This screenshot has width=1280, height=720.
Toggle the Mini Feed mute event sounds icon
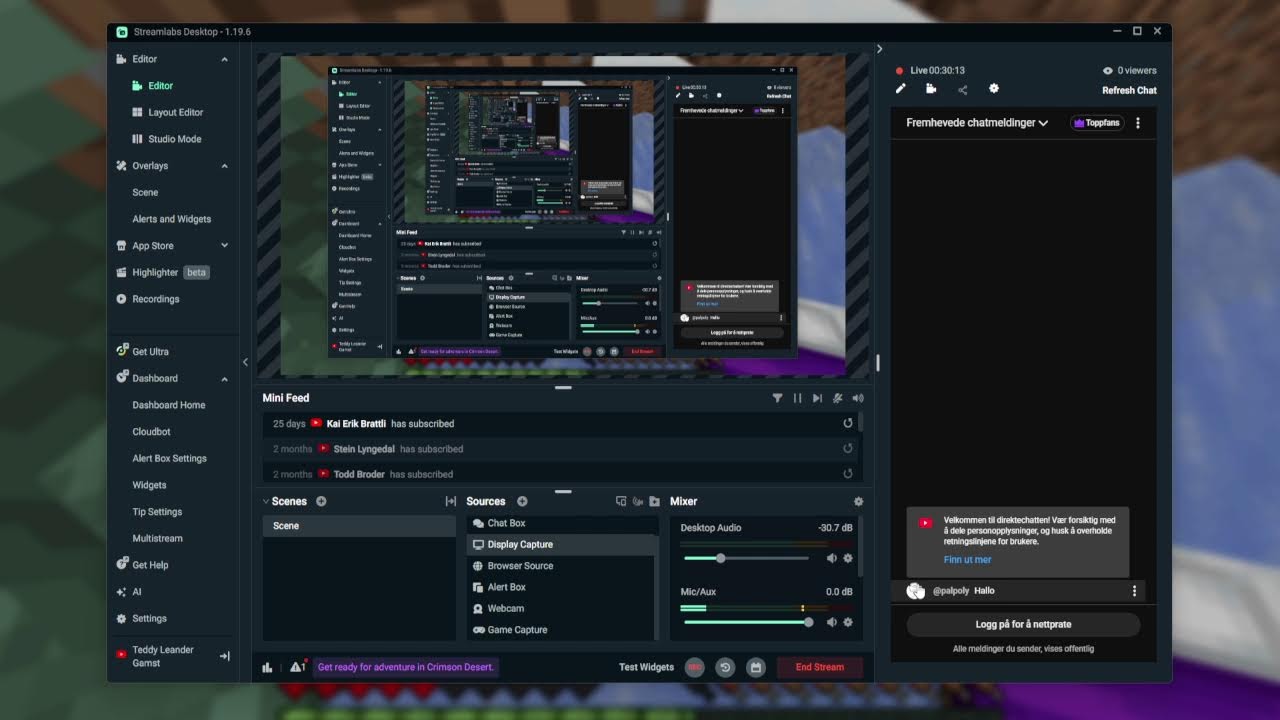(837, 398)
